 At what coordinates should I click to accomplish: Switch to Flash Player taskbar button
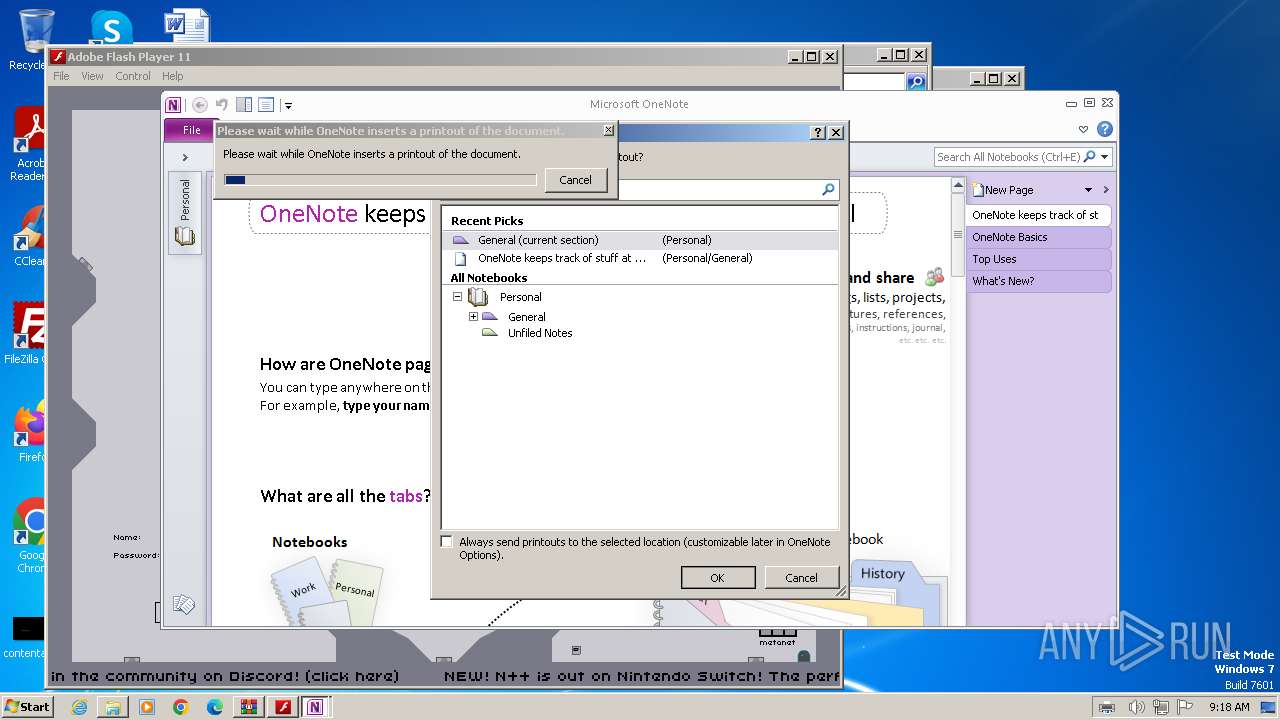[283, 707]
